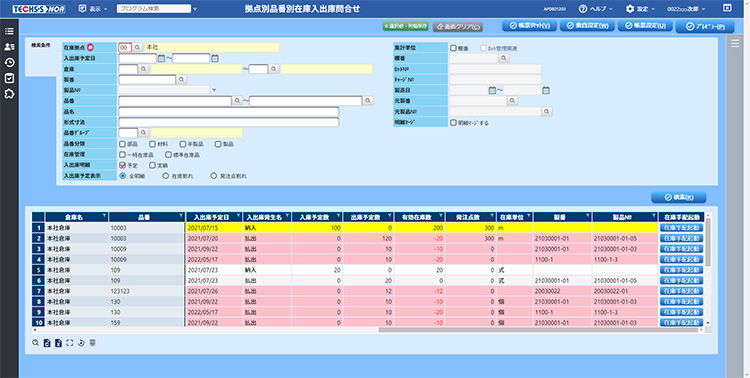Check the 部品 checkbox

122,144
